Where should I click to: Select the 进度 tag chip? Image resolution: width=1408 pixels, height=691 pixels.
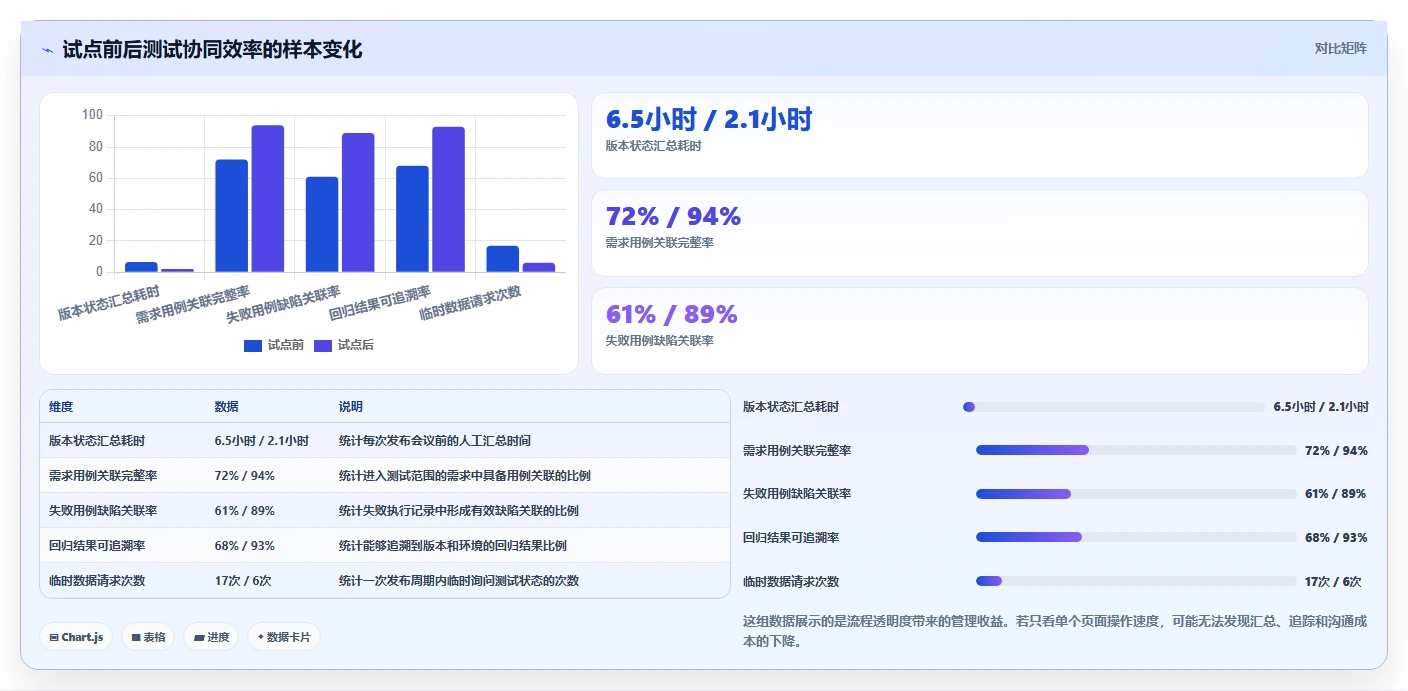pos(211,637)
